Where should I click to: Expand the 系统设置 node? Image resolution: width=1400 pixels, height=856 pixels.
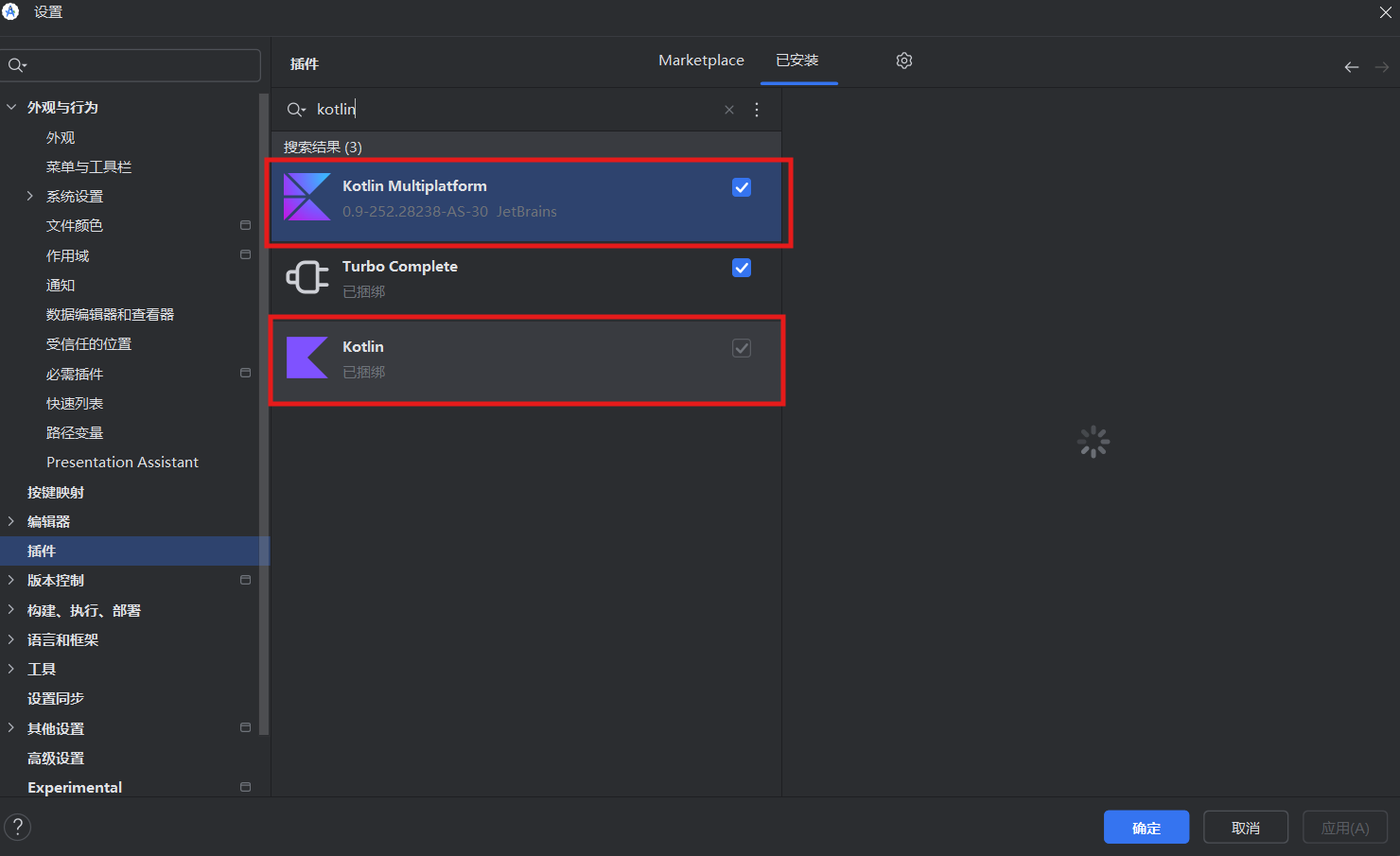pyautogui.click(x=30, y=196)
